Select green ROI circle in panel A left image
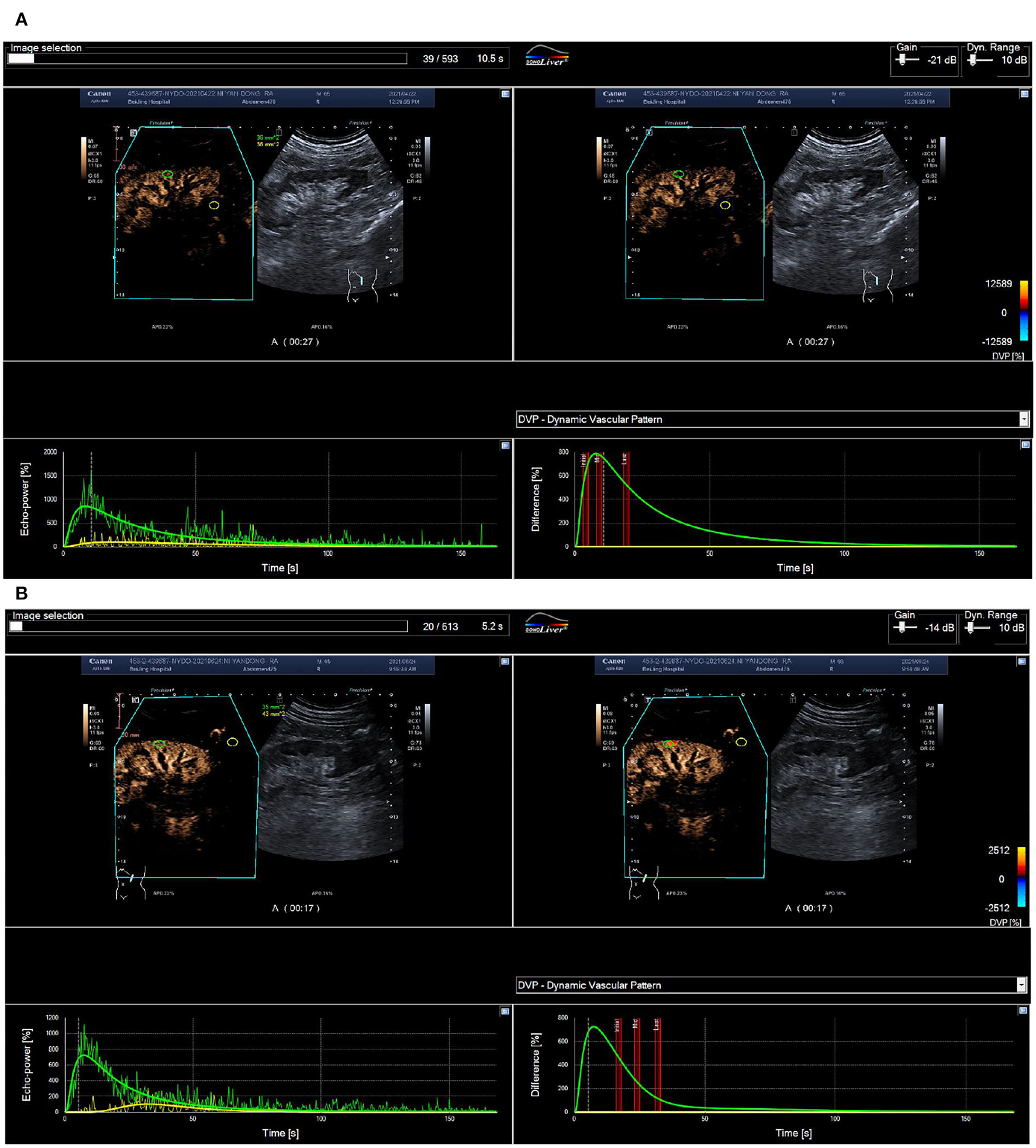This screenshot has width=1036, height=1148. (x=168, y=174)
